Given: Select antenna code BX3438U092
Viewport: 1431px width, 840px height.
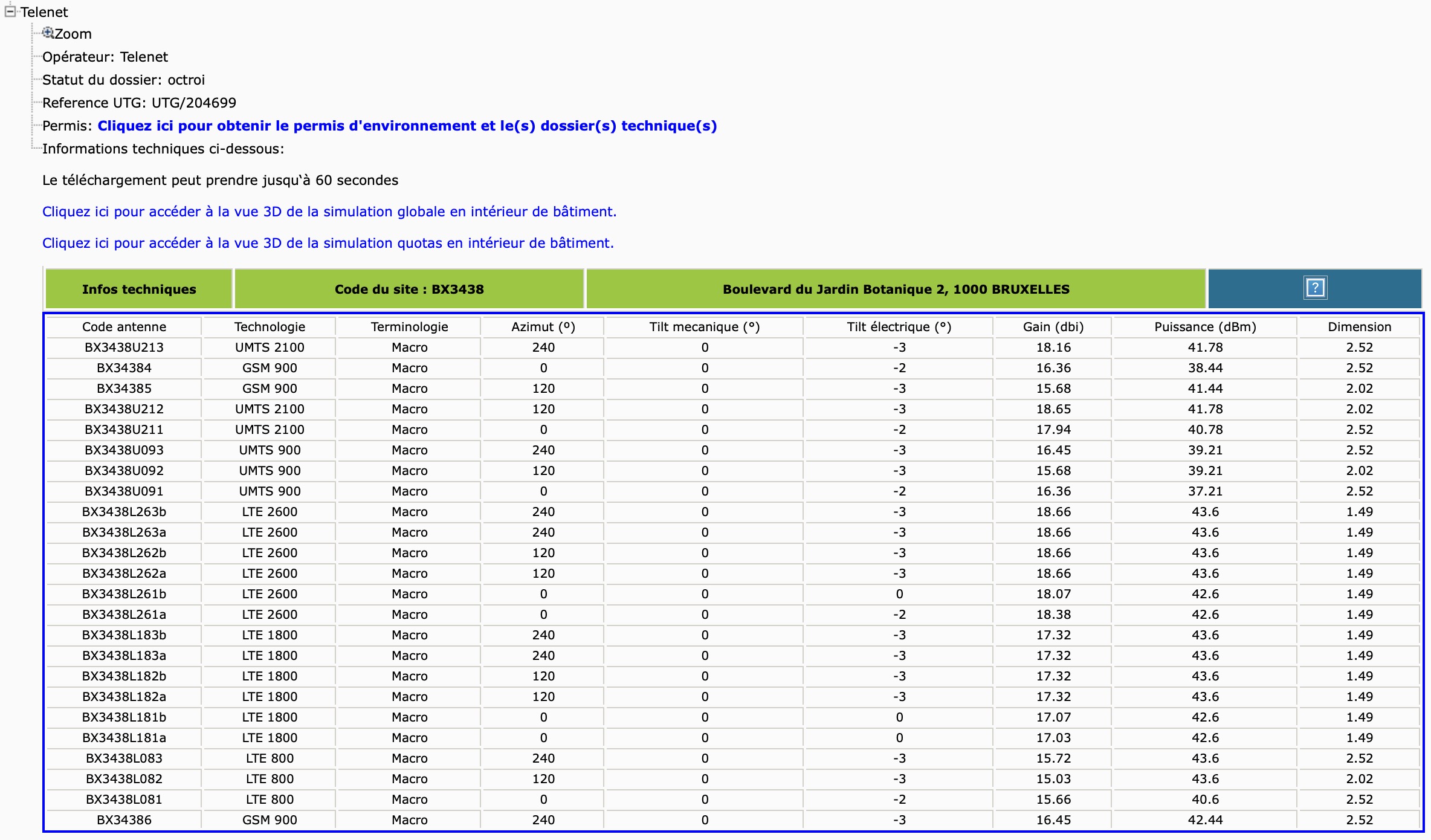Looking at the screenshot, I should pos(124,471).
